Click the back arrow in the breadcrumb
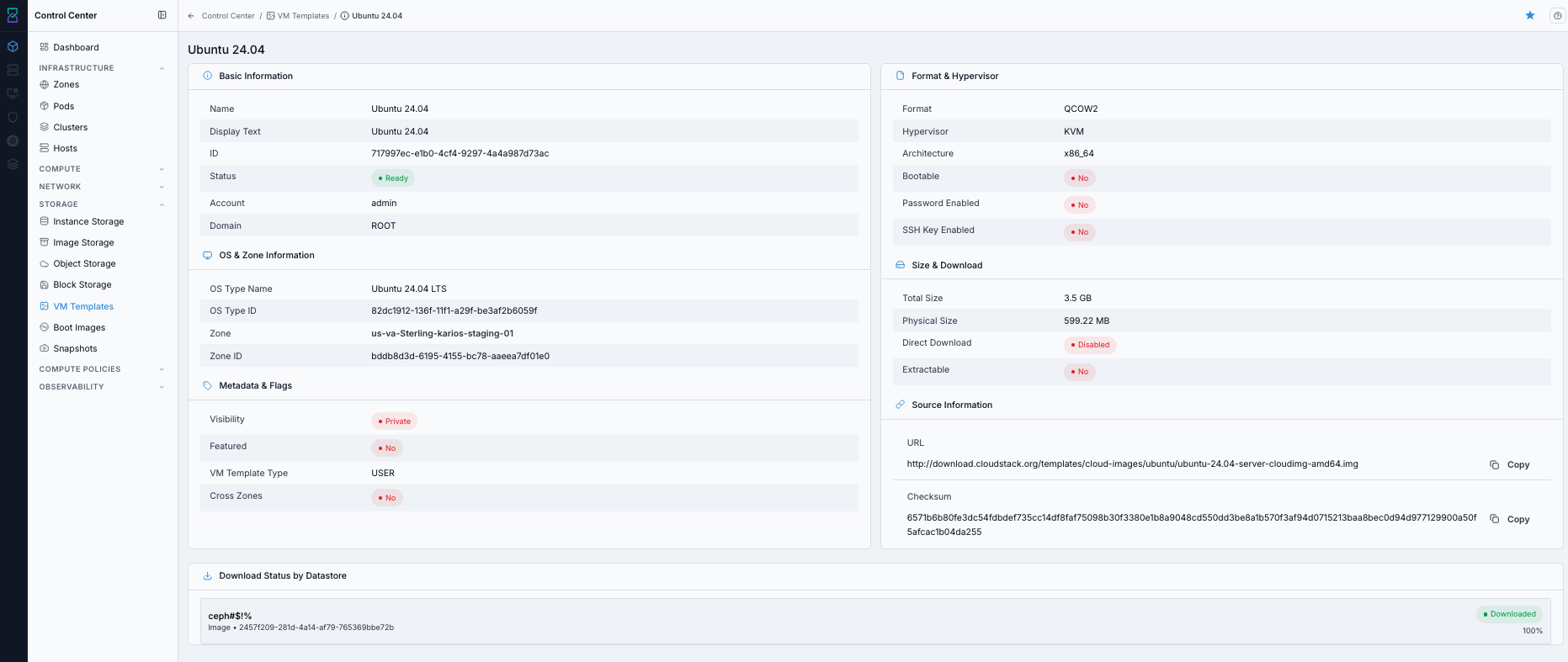Image resolution: width=1568 pixels, height=662 pixels. pos(191,16)
